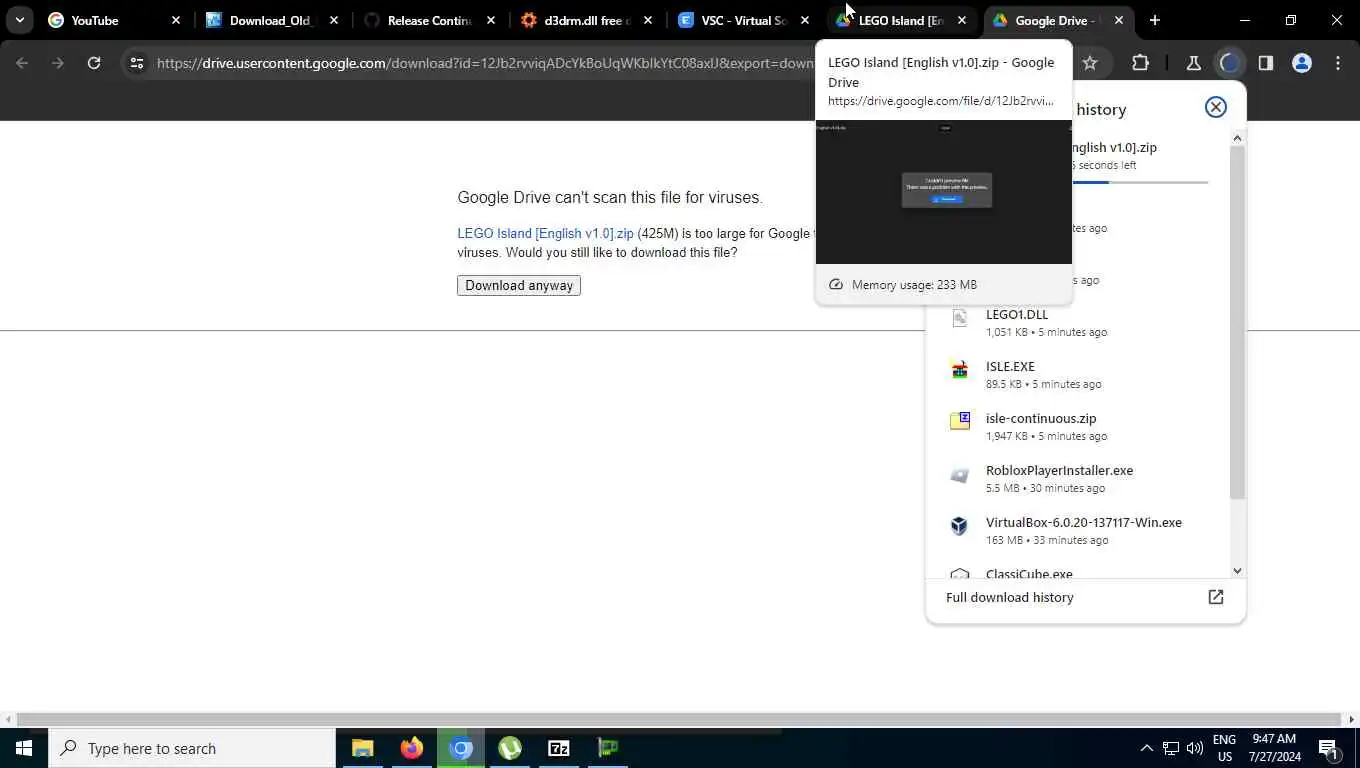Bookmark this page with star icon
1360x768 pixels.
tap(1090, 63)
